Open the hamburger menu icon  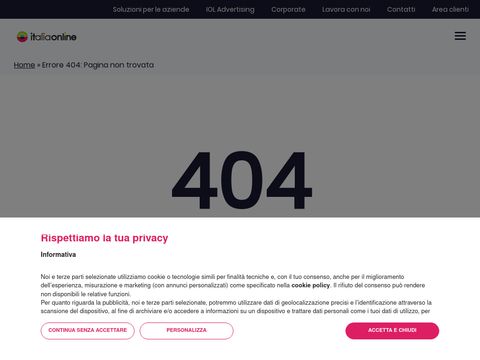tap(460, 36)
